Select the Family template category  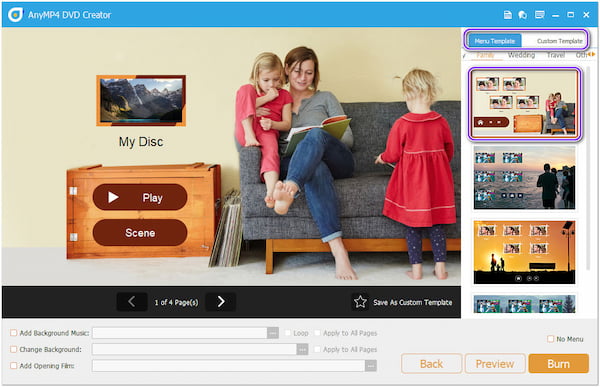pos(485,55)
